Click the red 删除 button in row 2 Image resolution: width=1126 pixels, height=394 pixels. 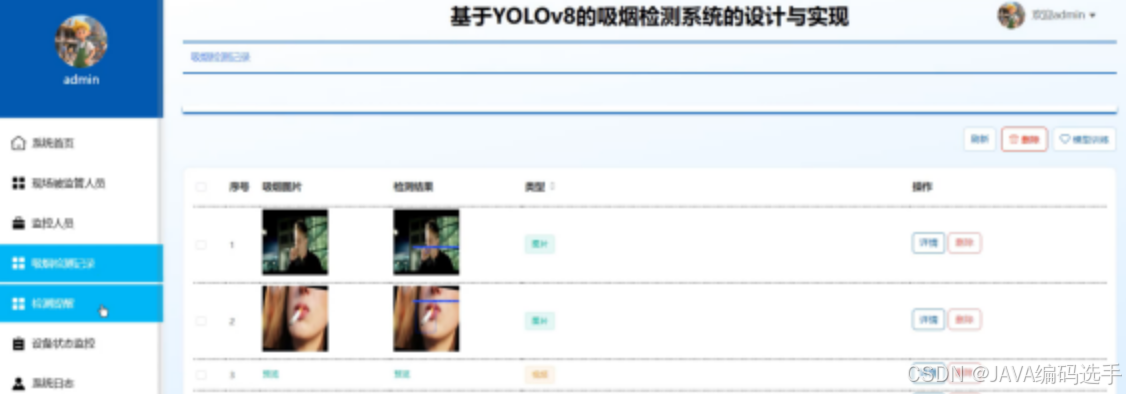tap(964, 319)
